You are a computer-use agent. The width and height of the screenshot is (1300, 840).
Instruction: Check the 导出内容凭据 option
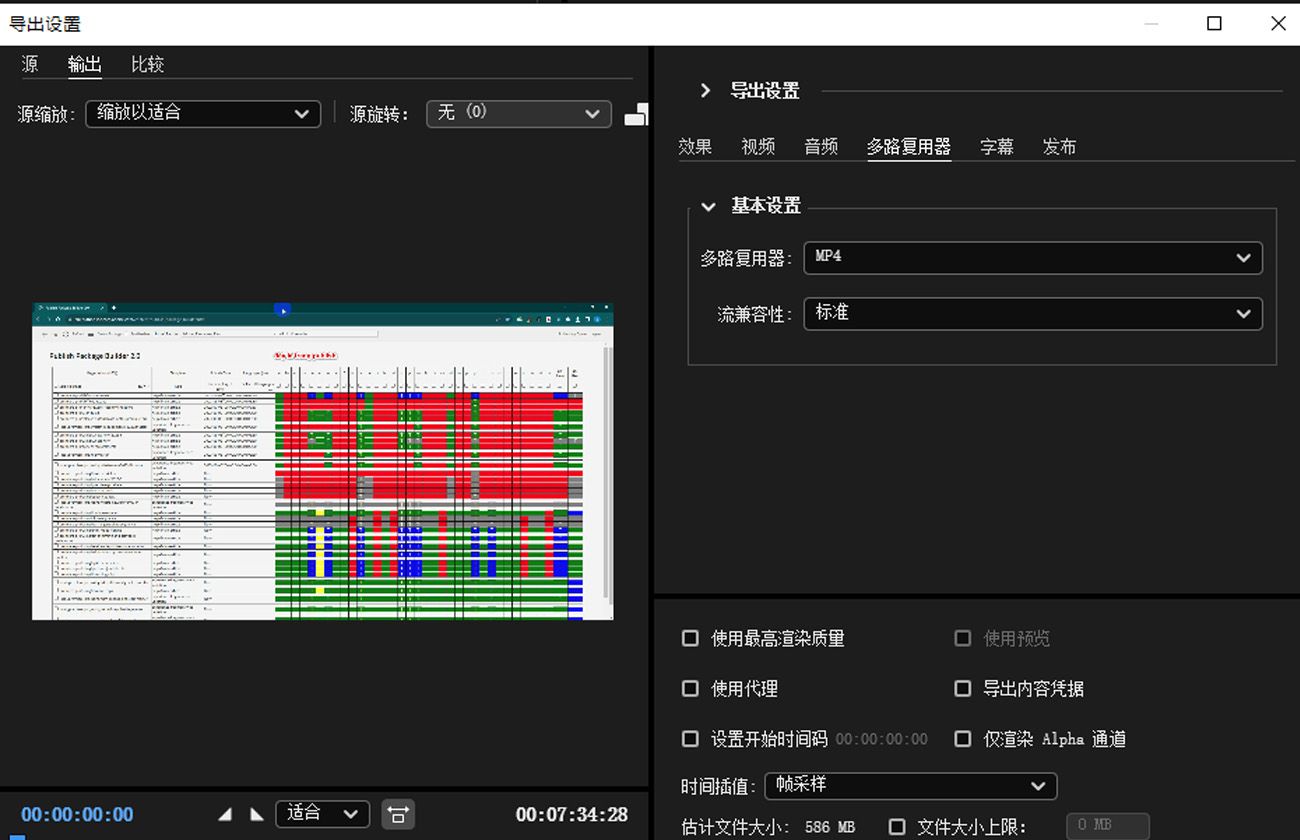[962, 688]
